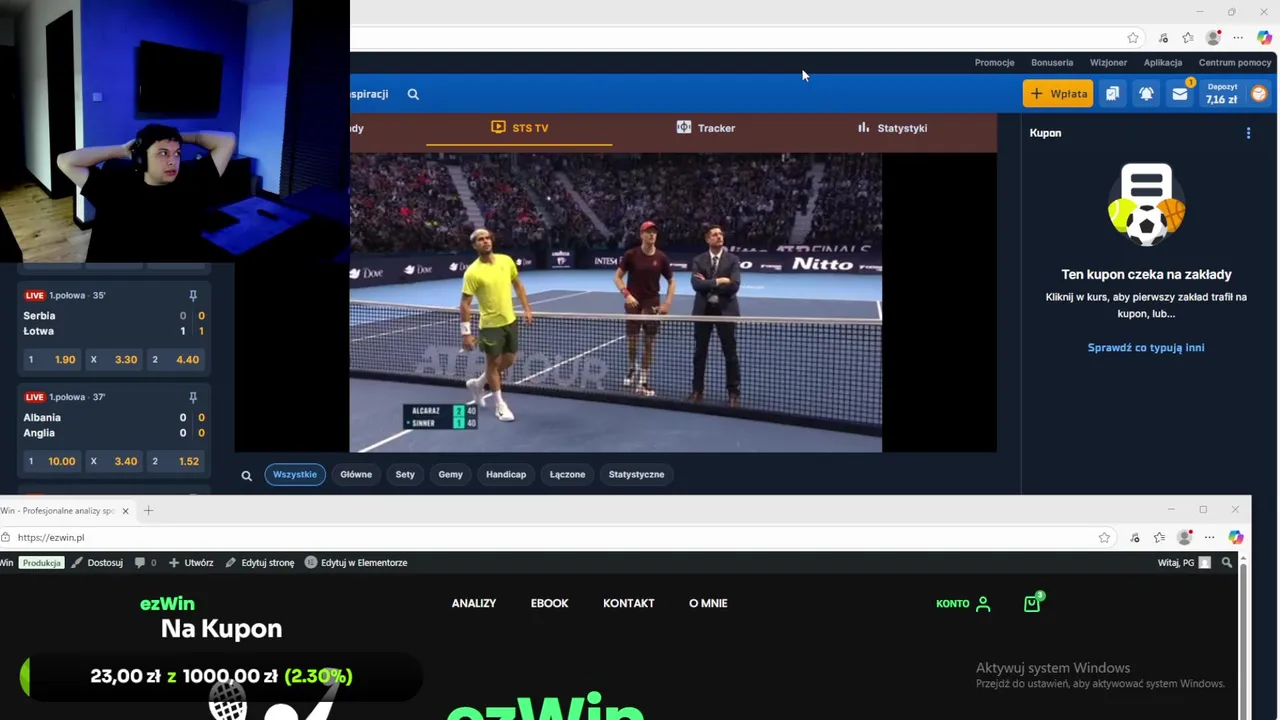Click Sprawdź co typują inni link

point(1146,348)
